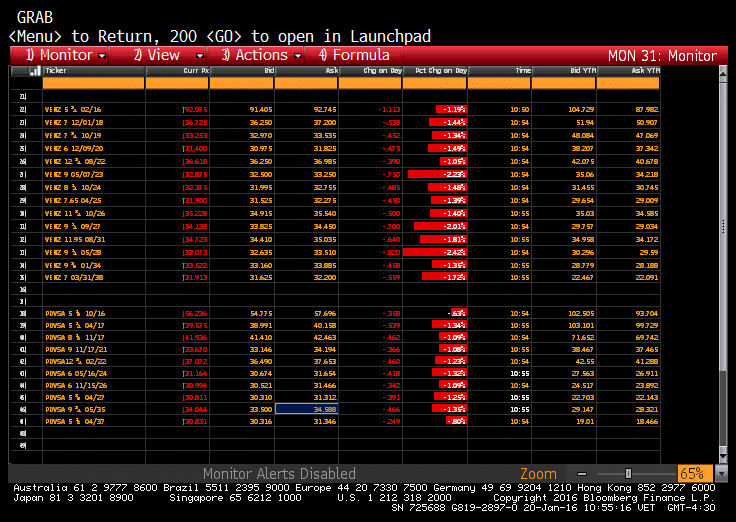Click current price 92.075 for VENZ 02/16

pyautogui.click(x=195, y=109)
